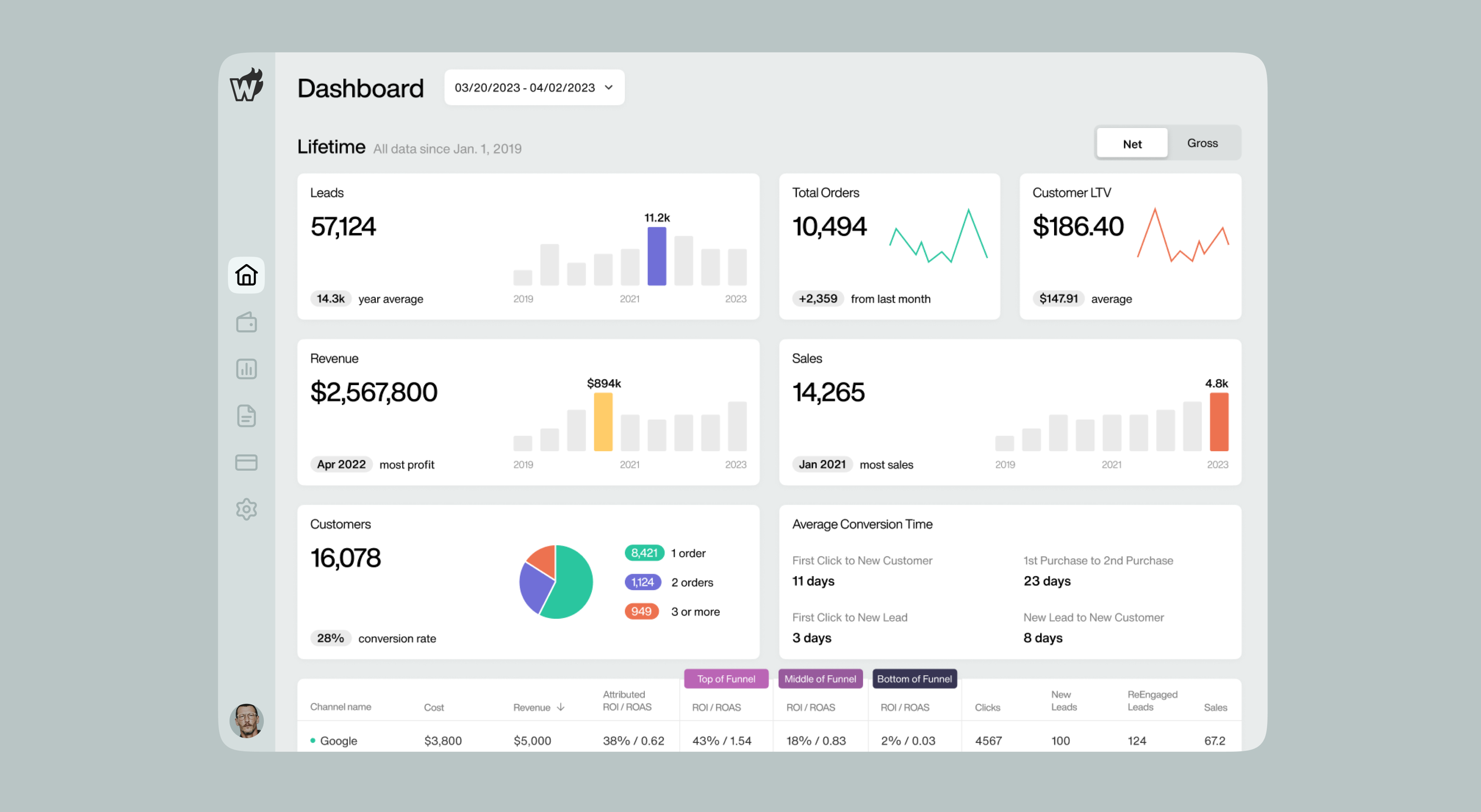Click the Google channel row name

pos(338,741)
